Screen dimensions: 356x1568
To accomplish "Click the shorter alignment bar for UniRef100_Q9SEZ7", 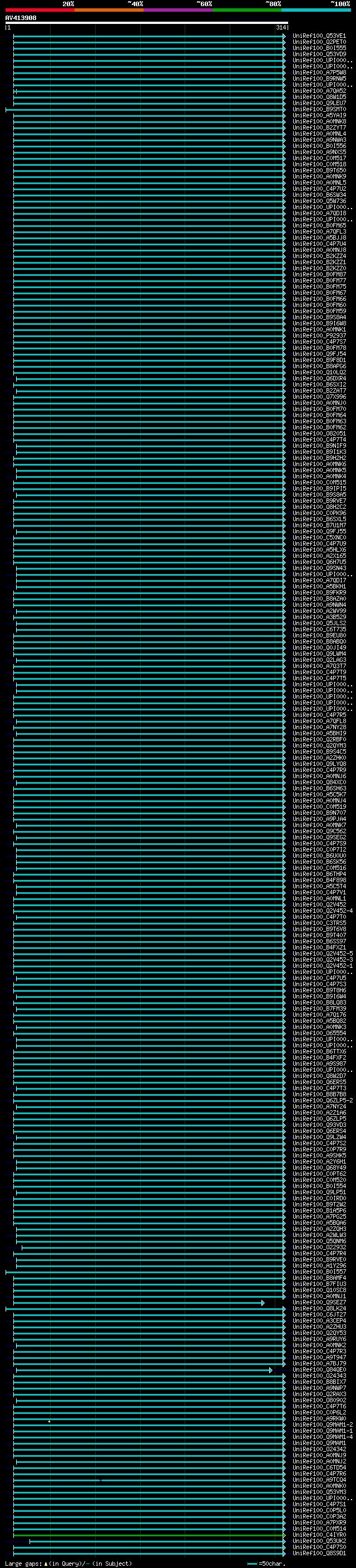I will [140, 1303].
